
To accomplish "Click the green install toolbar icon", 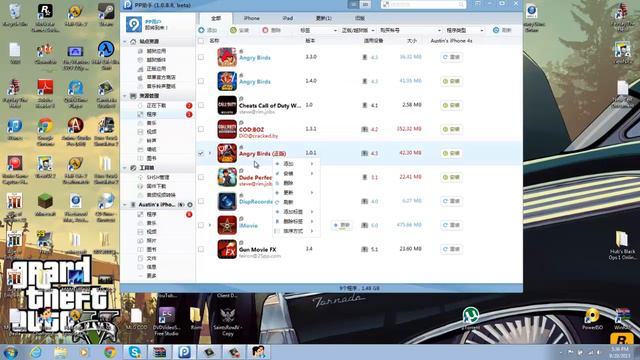I will click(x=233, y=30).
